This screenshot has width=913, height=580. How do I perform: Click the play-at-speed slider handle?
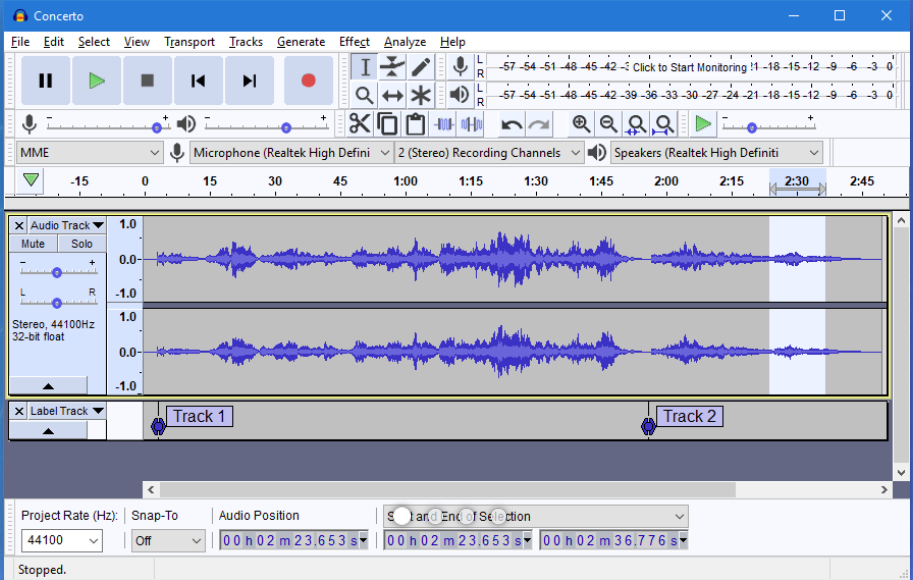(752, 128)
